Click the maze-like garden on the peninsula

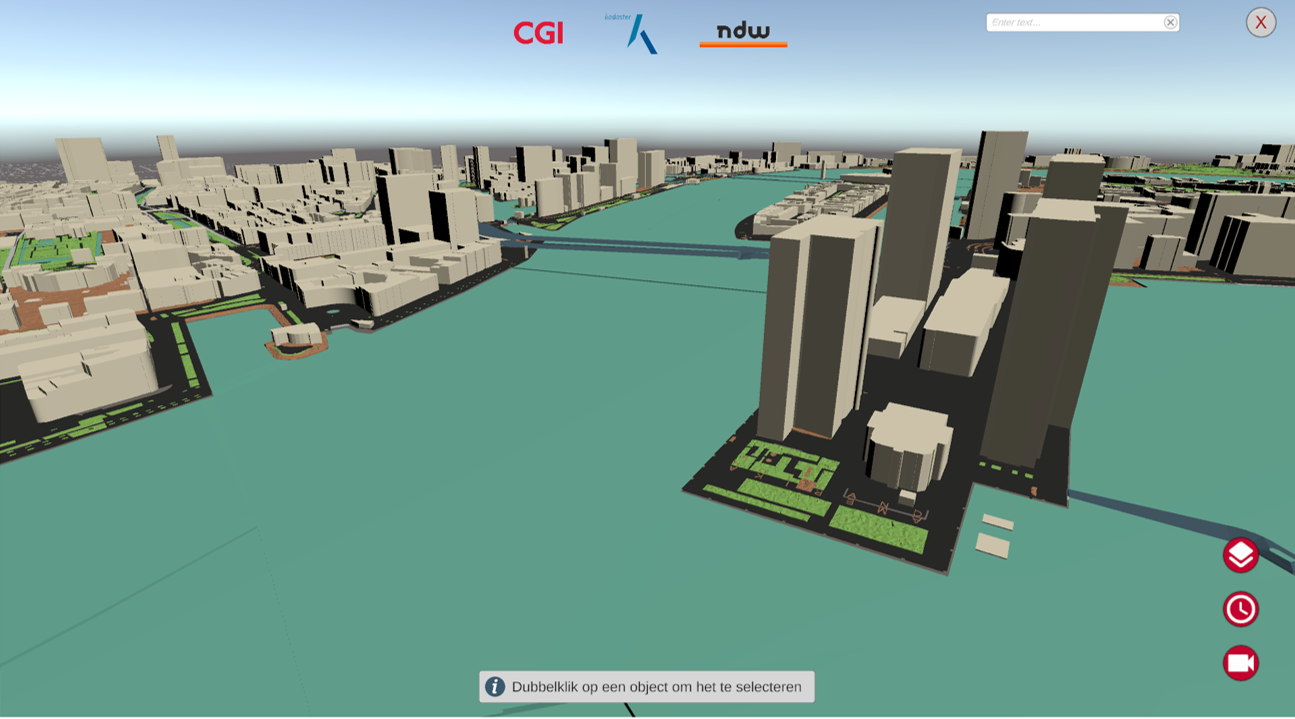[785, 465]
